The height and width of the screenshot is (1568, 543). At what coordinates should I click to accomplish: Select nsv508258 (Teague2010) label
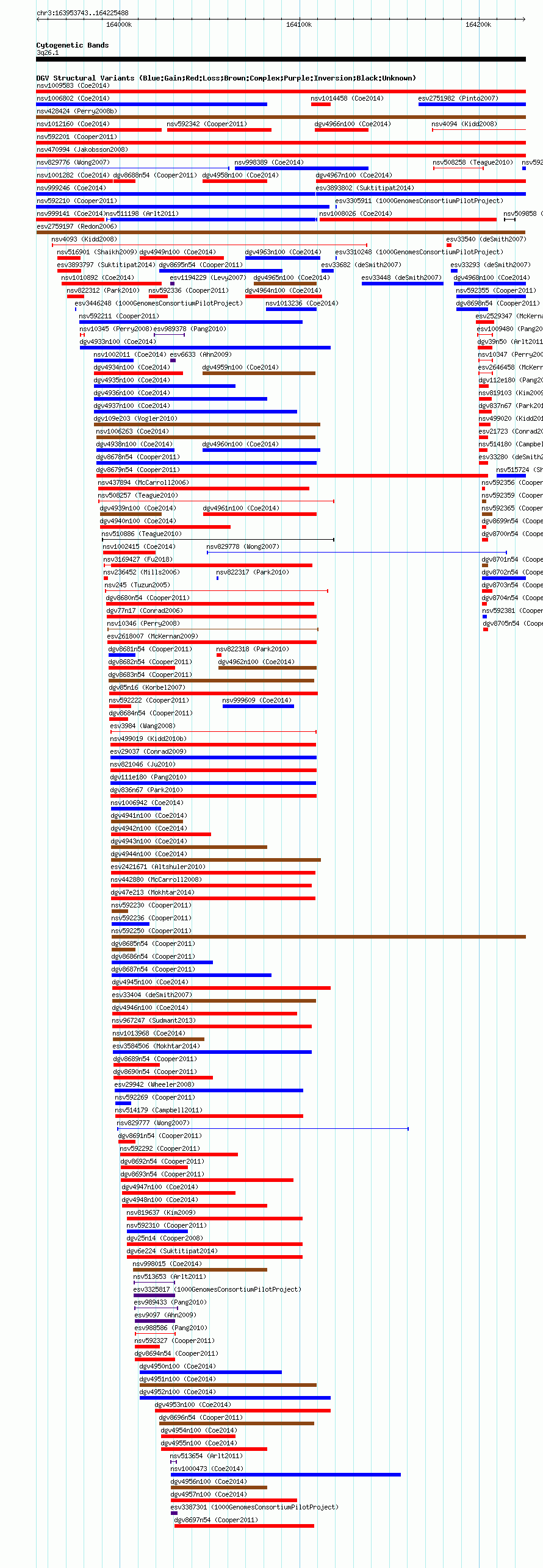[473, 162]
